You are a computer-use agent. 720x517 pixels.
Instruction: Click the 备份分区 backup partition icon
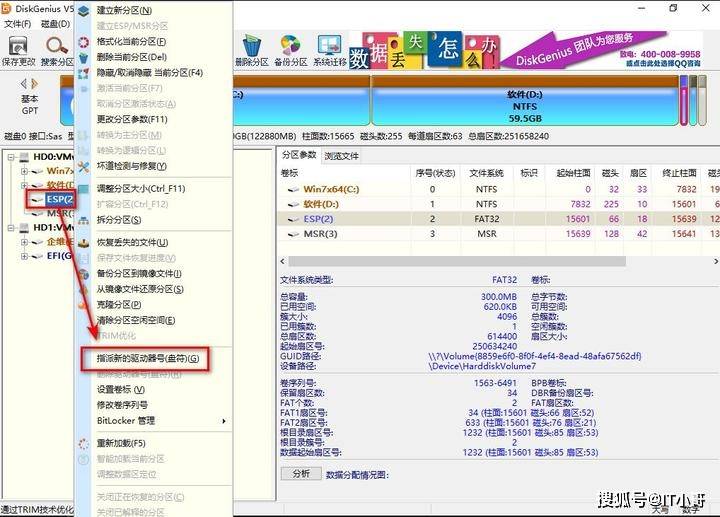(291, 45)
